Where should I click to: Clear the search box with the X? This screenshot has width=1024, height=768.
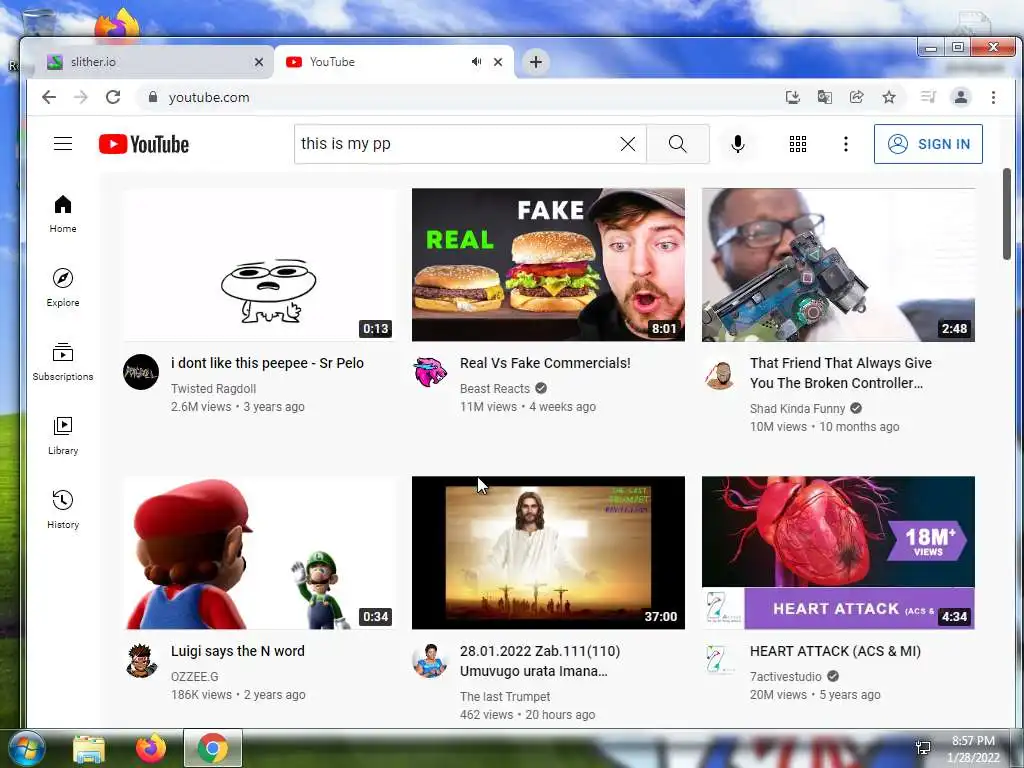click(x=628, y=144)
